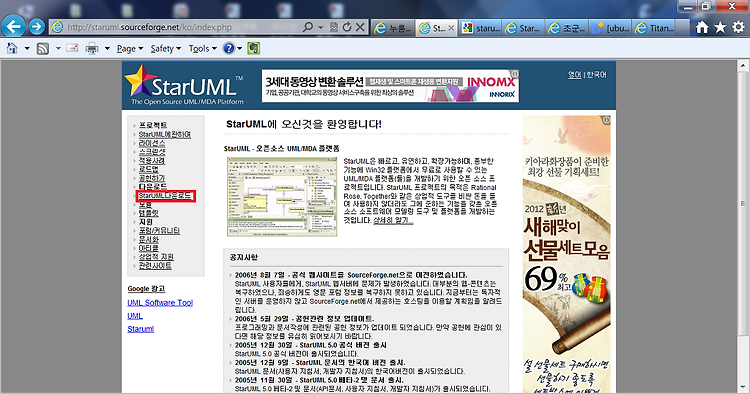Viewport: 750px width, 394px height.
Task: Click the RSS feeds icon
Action: (x=43, y=48)
